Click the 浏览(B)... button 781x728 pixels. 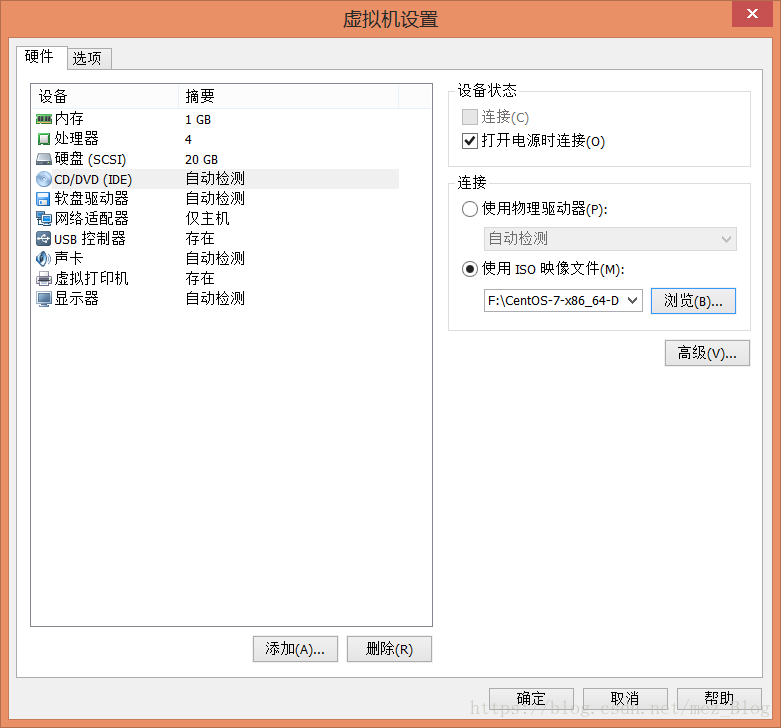pos(693,301)
